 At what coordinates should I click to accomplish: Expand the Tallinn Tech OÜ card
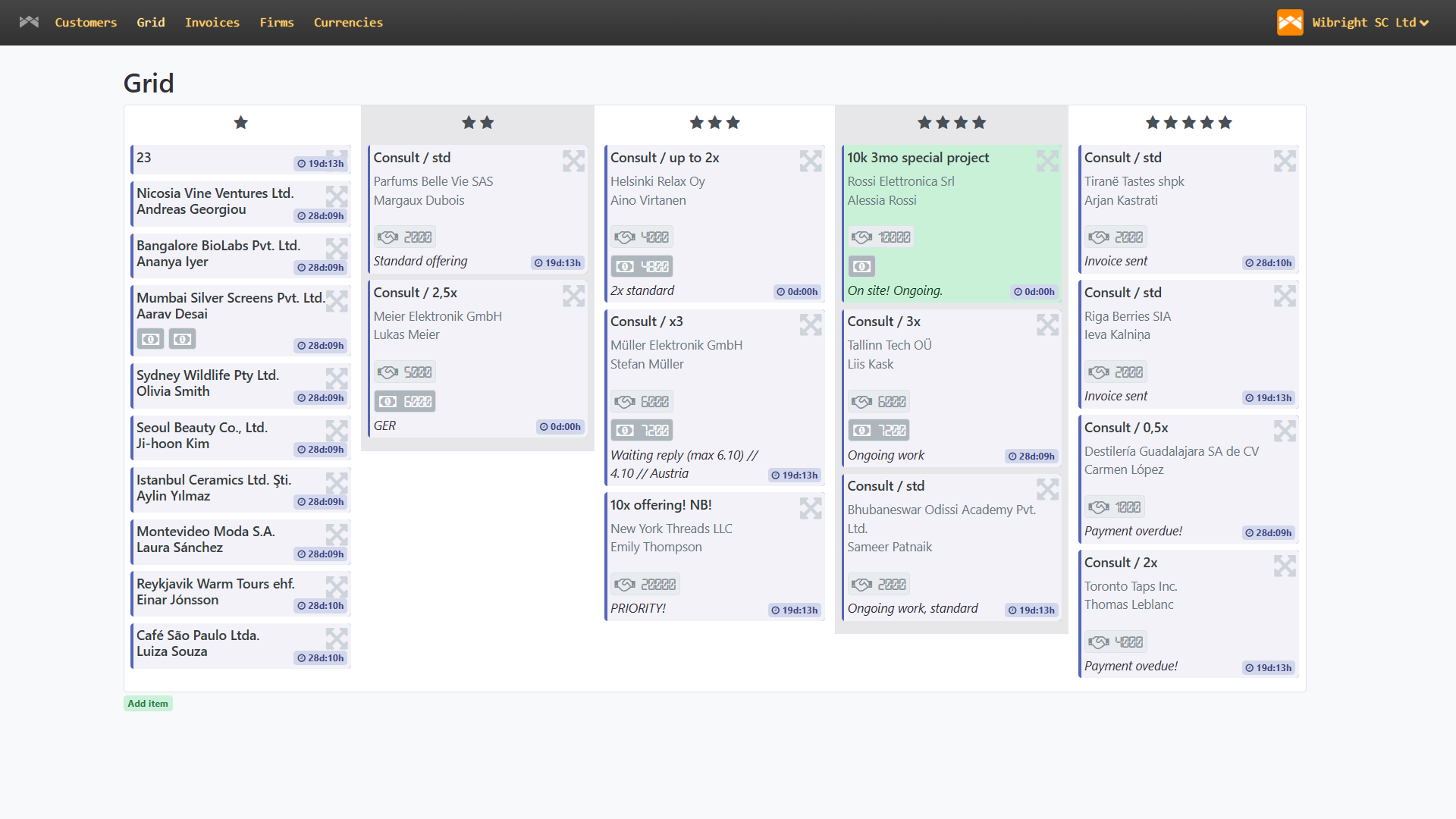1048,325
